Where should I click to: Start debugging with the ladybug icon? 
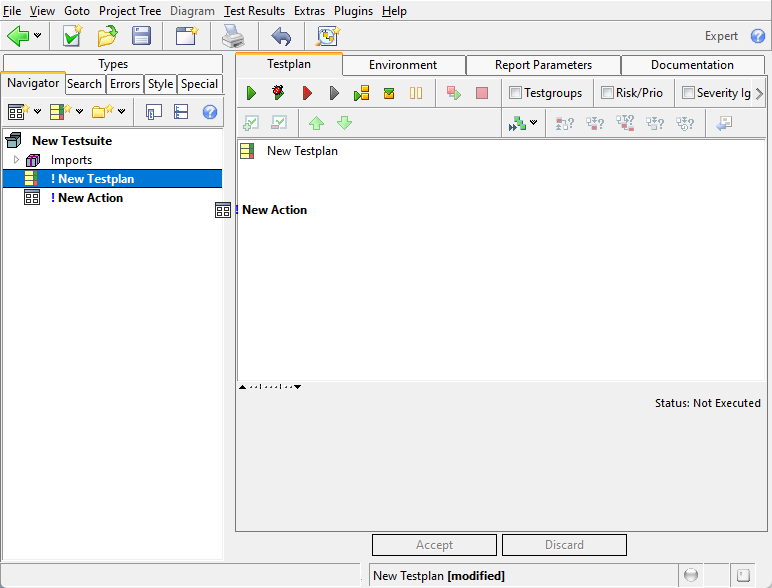(279, 93)
